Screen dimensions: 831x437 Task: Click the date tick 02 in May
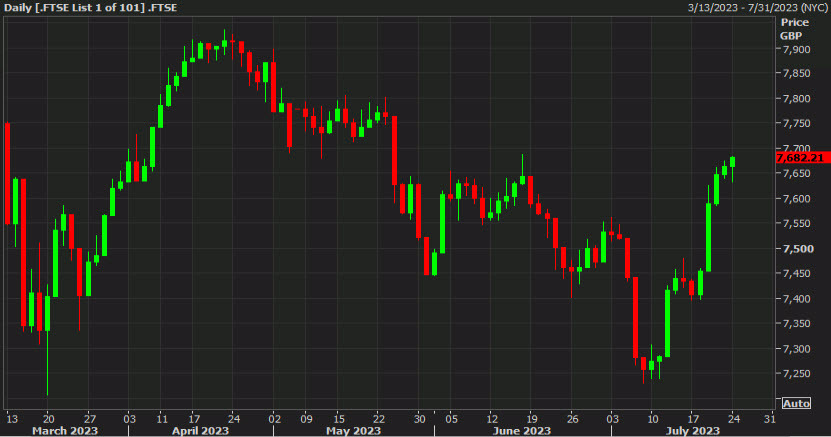274,419
